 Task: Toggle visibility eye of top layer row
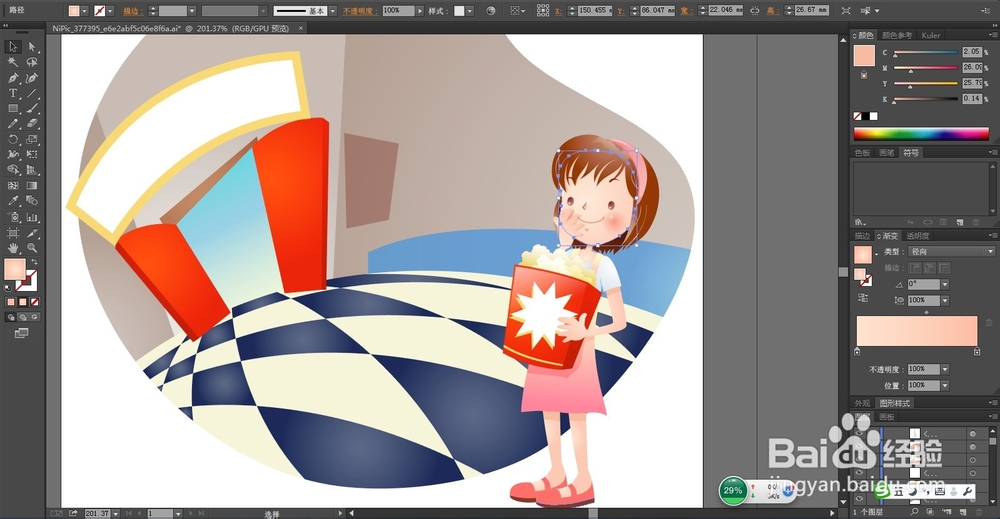pos(859,434)
